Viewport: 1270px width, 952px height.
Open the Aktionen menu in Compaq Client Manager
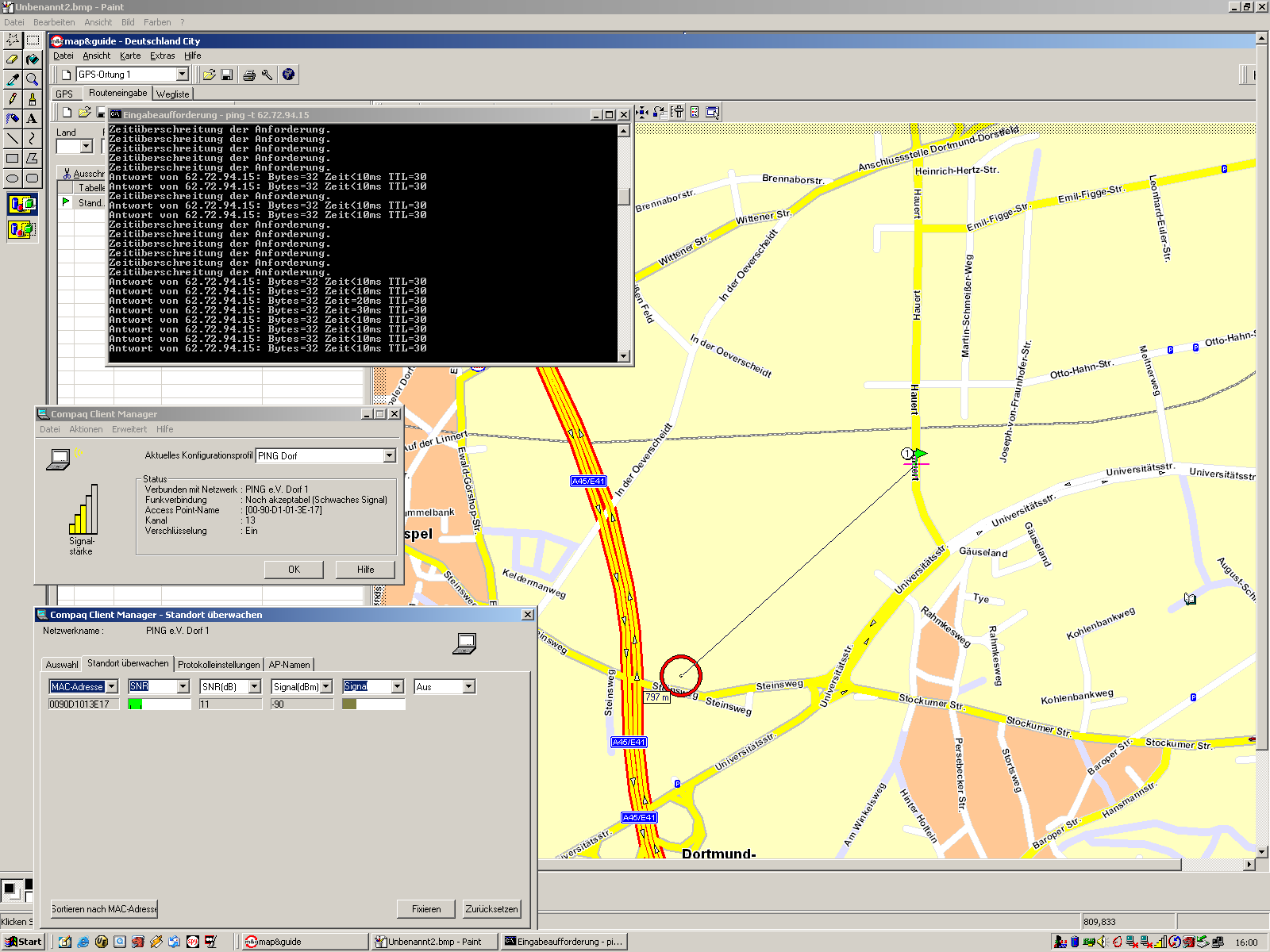click(86, 429)
